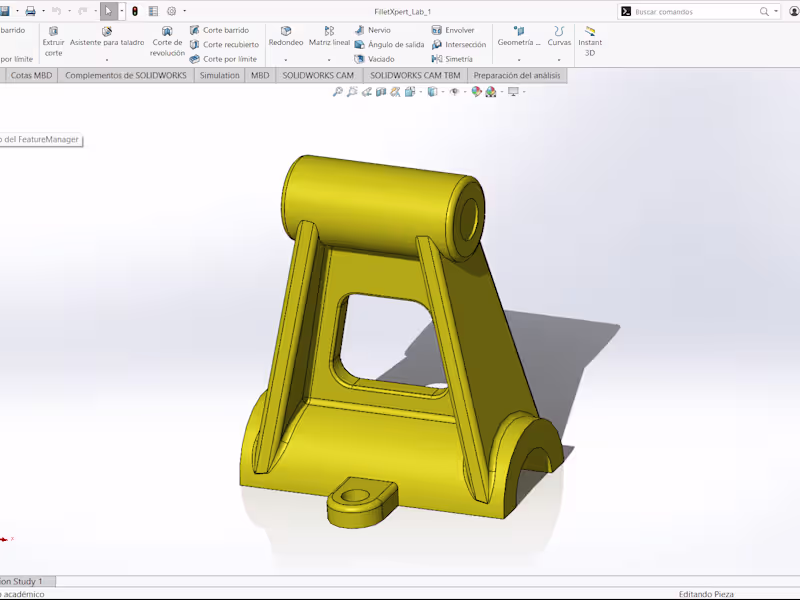This screenshot has height=600, width=800.
Task: Select the Nervio rib tool
Action: tap(372, 30)
